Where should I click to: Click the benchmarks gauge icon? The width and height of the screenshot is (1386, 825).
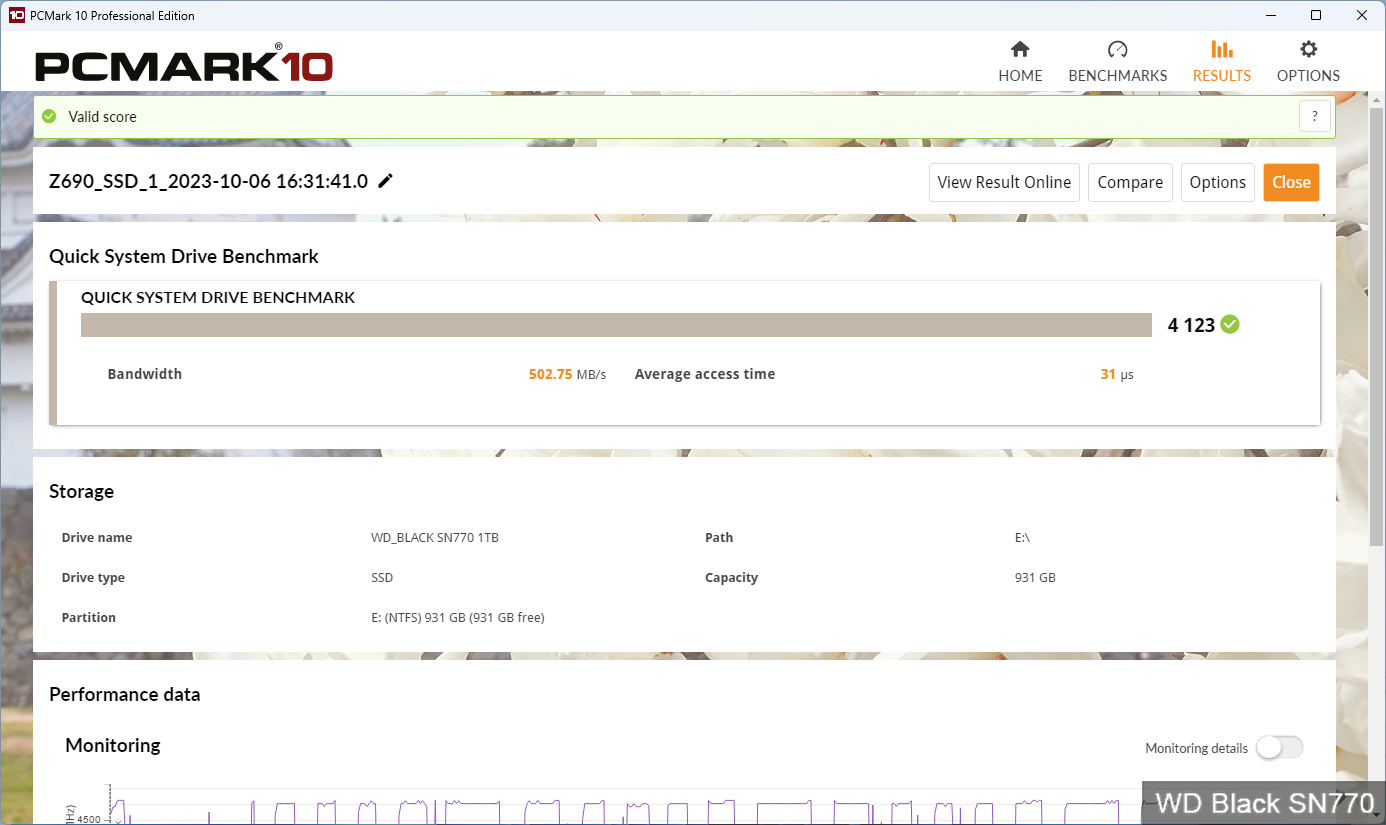click(1118, 49)
